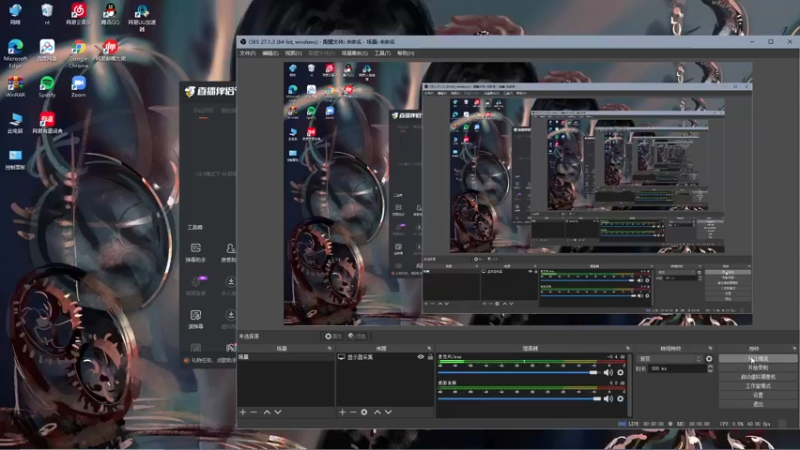Add a new scene with the plus icon
The width and height of the screenshot is (800, 450).
(243, 412)
